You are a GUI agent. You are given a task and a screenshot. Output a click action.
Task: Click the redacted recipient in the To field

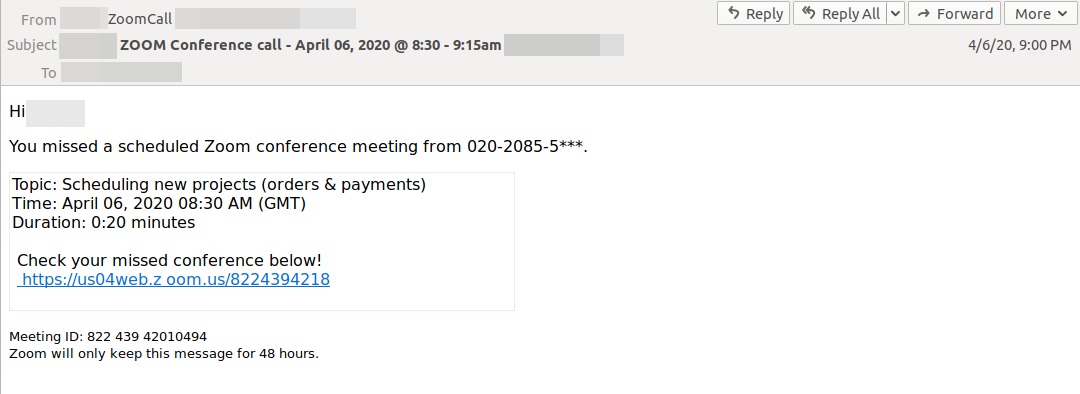(x=121, y=72)
